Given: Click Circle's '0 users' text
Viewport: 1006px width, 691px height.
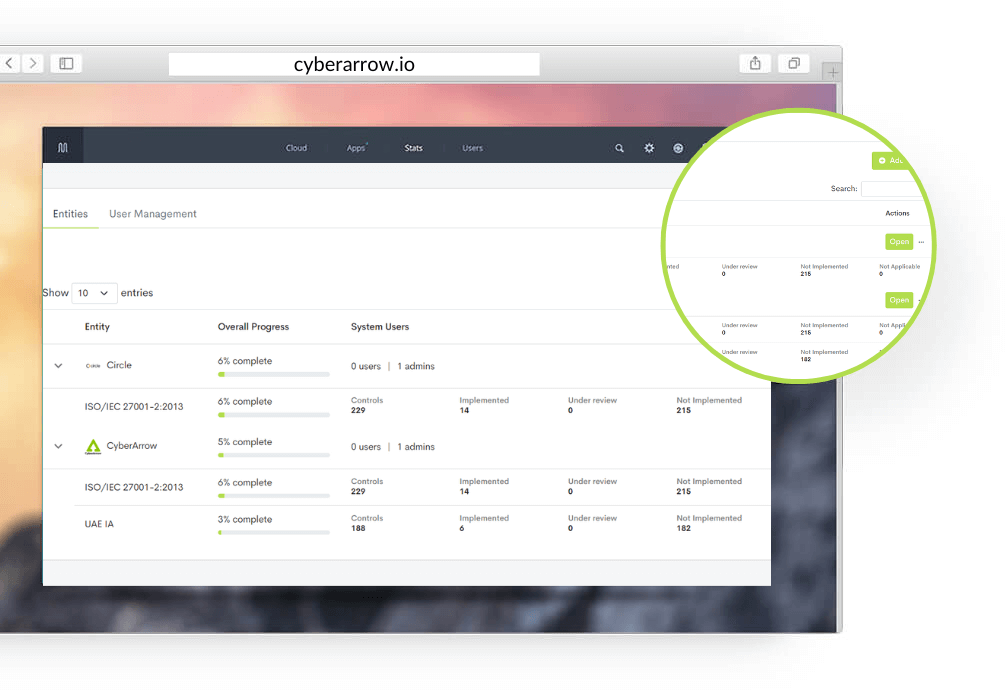Looking at the screenshot, I should (x=366, y=366).
